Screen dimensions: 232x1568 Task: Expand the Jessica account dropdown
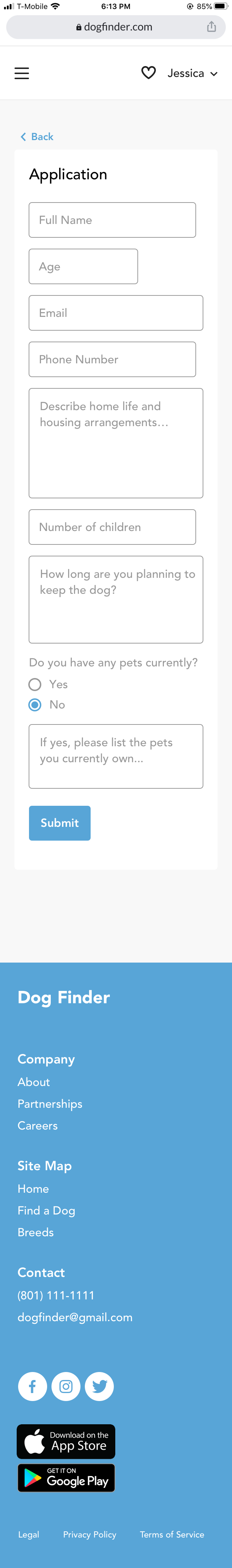click(192, 73)
